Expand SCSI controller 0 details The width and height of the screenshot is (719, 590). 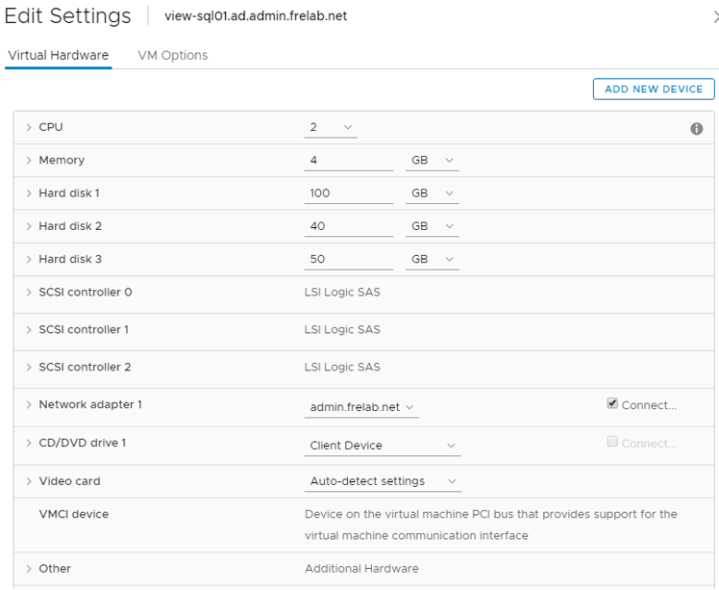click(29, 292)
